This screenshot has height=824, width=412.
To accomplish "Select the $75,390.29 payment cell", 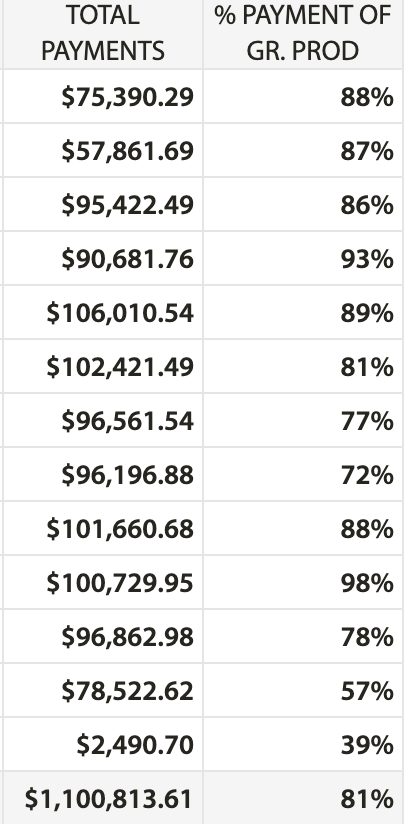I will pos(103,96).
